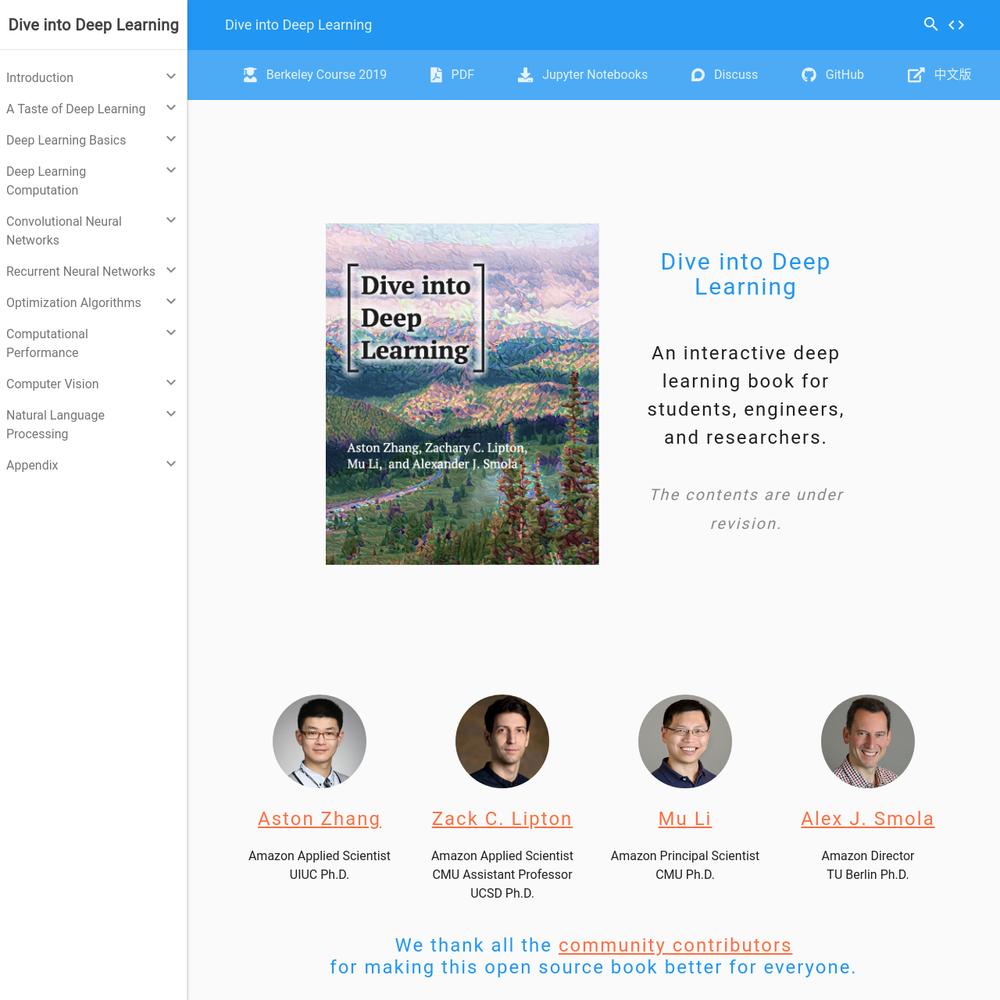The width and height of the screenshot is (1000, 1000).
Task: Open Computational Performance section
Action: click(x=47, y=343)
